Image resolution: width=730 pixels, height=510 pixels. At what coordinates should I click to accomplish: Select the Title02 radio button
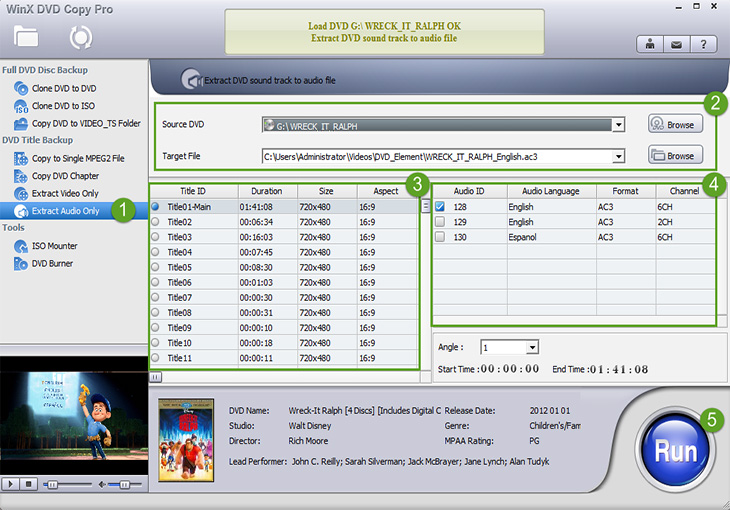[155, 222]
